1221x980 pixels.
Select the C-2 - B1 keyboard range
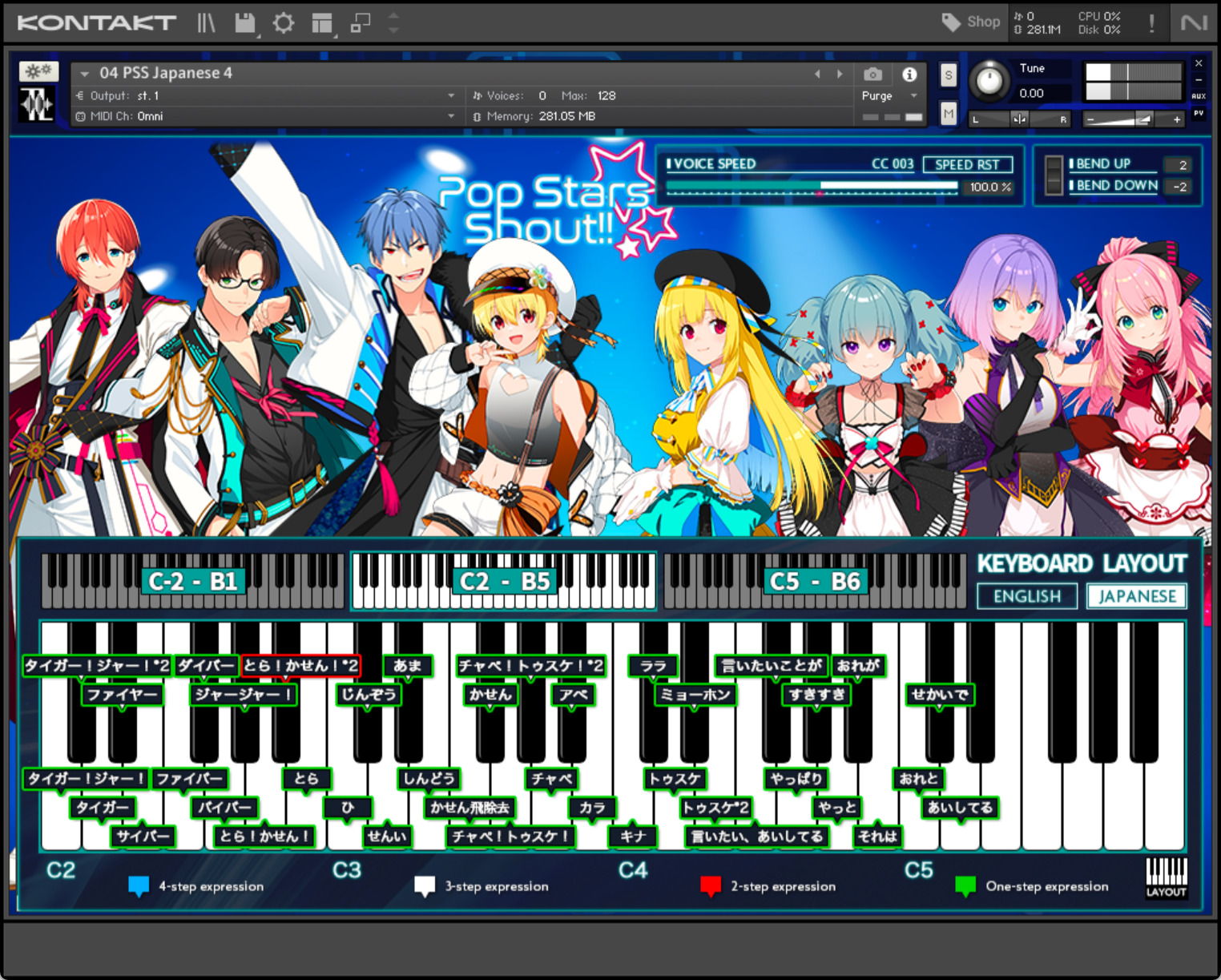coord(192,581)
